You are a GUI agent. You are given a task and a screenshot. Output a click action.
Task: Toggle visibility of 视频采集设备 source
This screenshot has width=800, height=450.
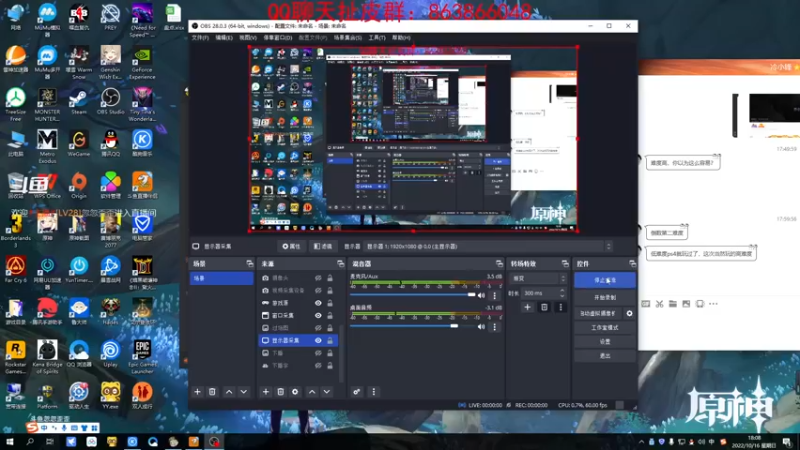[x=318, y=290]
